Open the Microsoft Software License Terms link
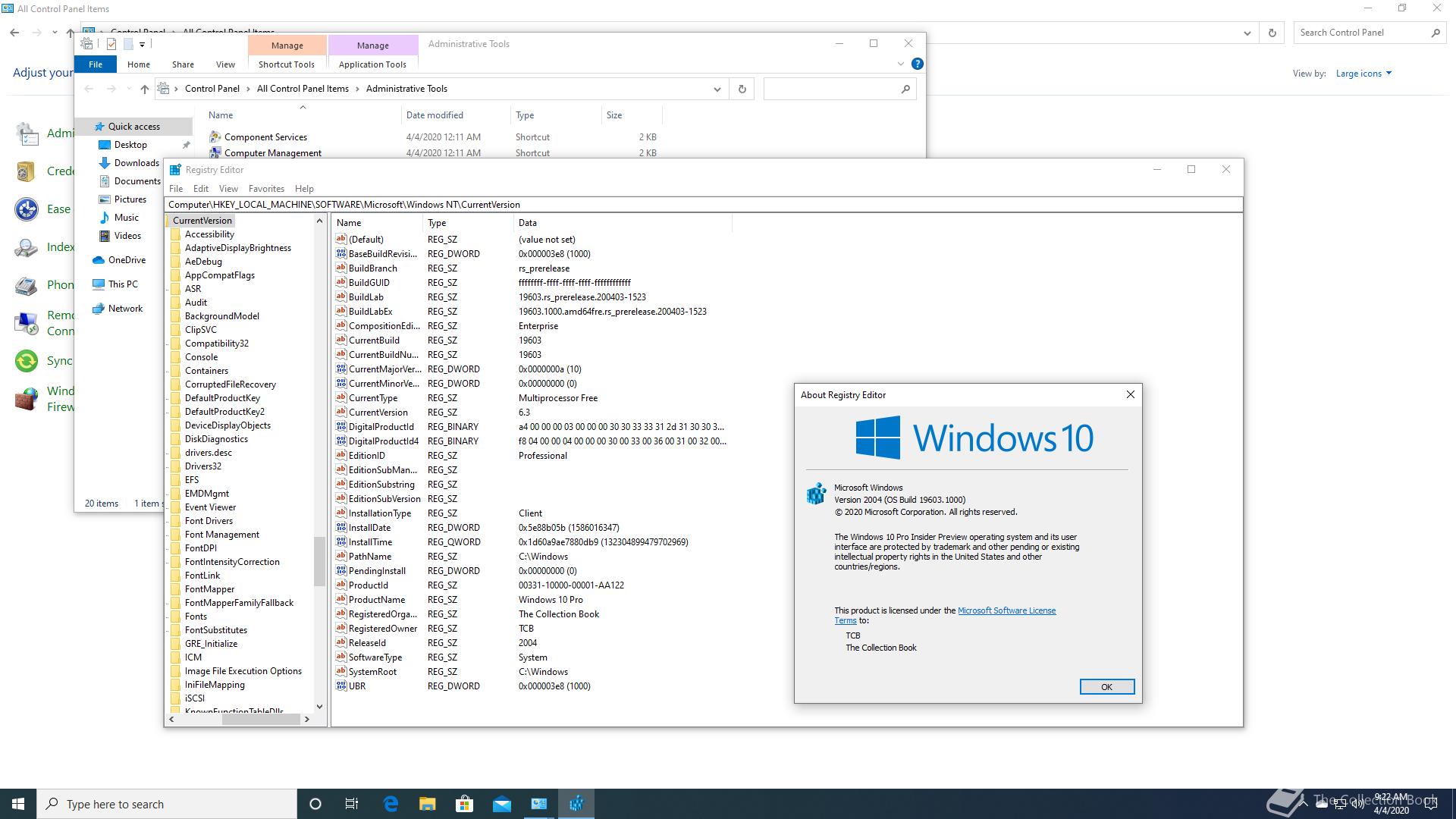This screenshot has height=819, width=1456. (x=1006, y=610)
